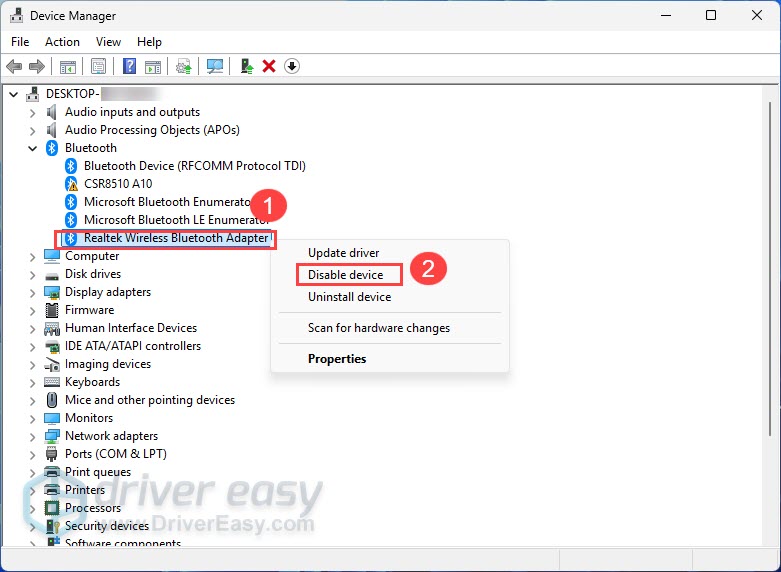Image resolution: width=781 pixels, height=572 pixels.
Task: Click the down-arrow Disable device toolbar icon
Action: 292,66
